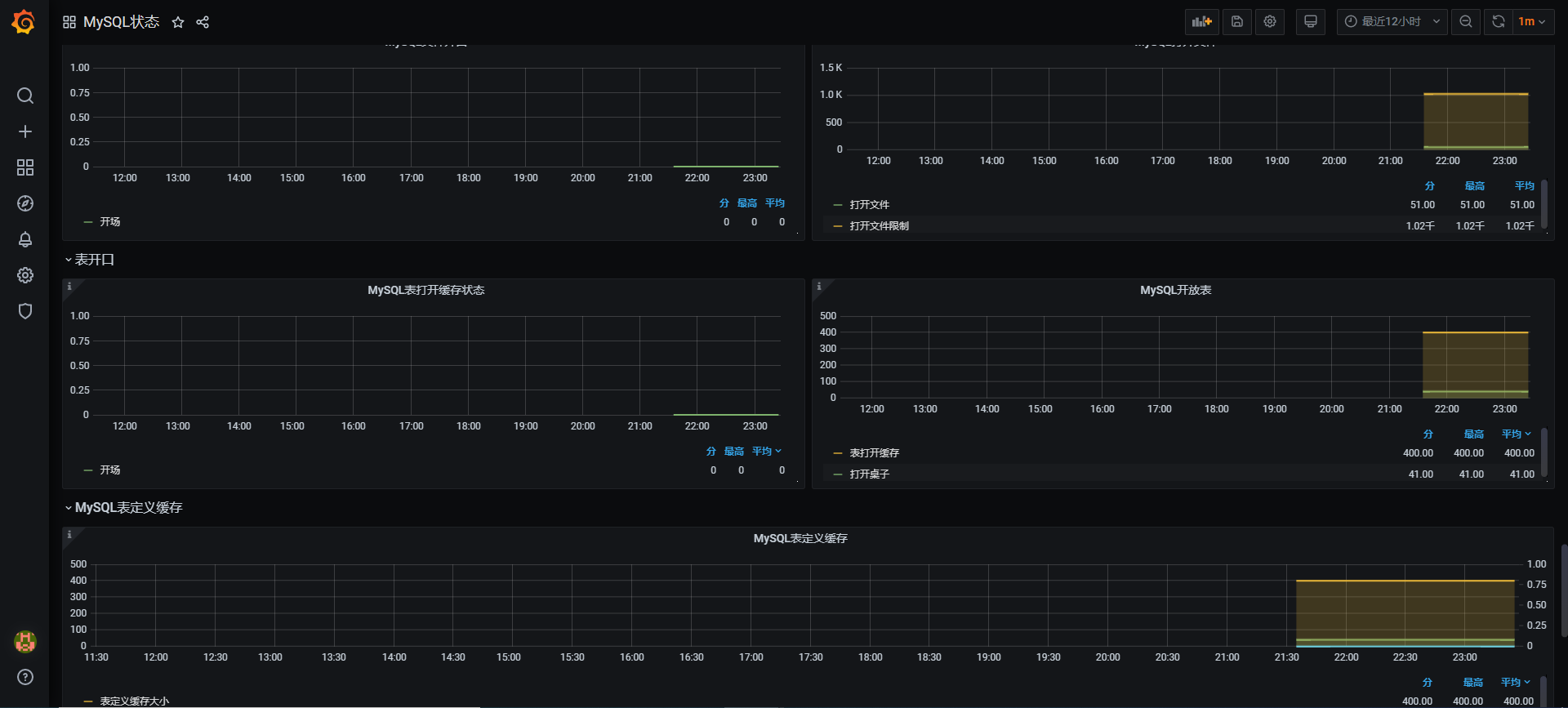Viewport: 1568px width, 708px height.
Task: Open the 1m refresh interval dropdown
Action: [x=1533, y=21]
